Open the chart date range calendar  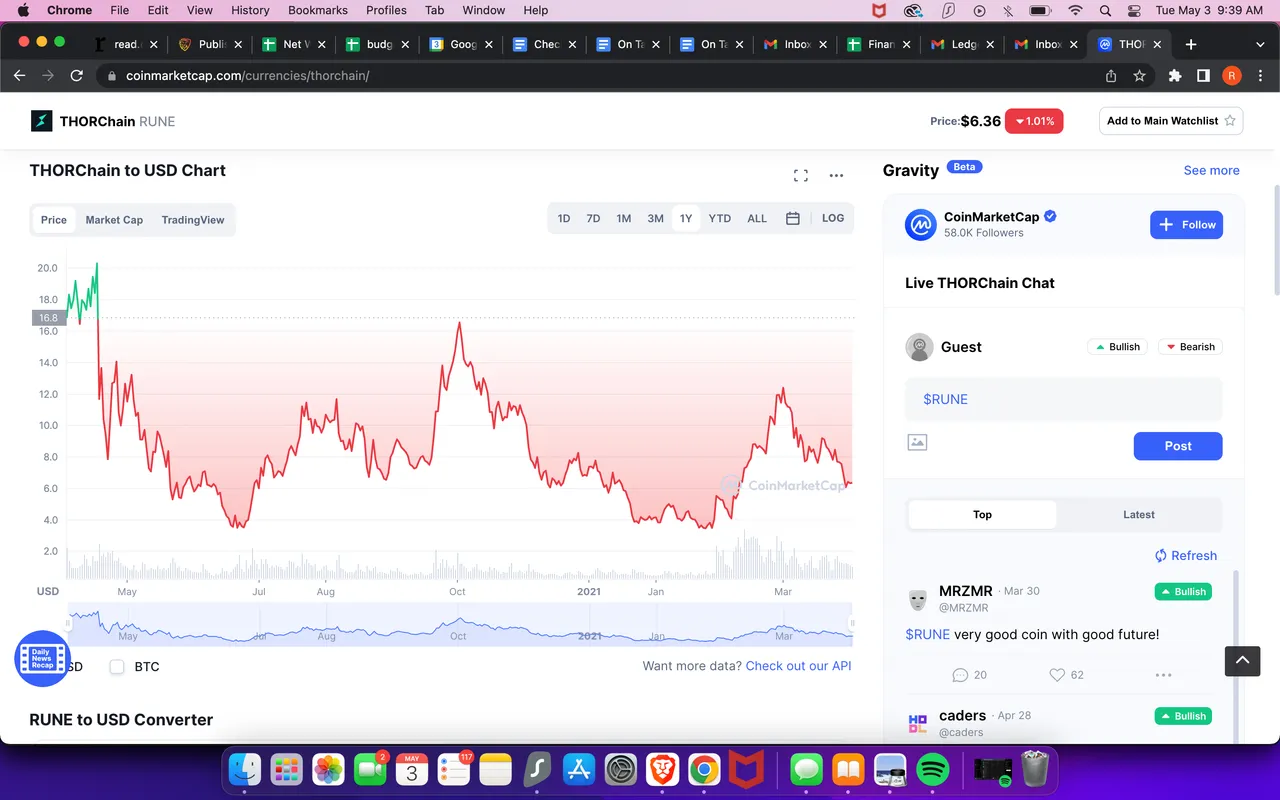pyautogui.click(x=792, y=218)
